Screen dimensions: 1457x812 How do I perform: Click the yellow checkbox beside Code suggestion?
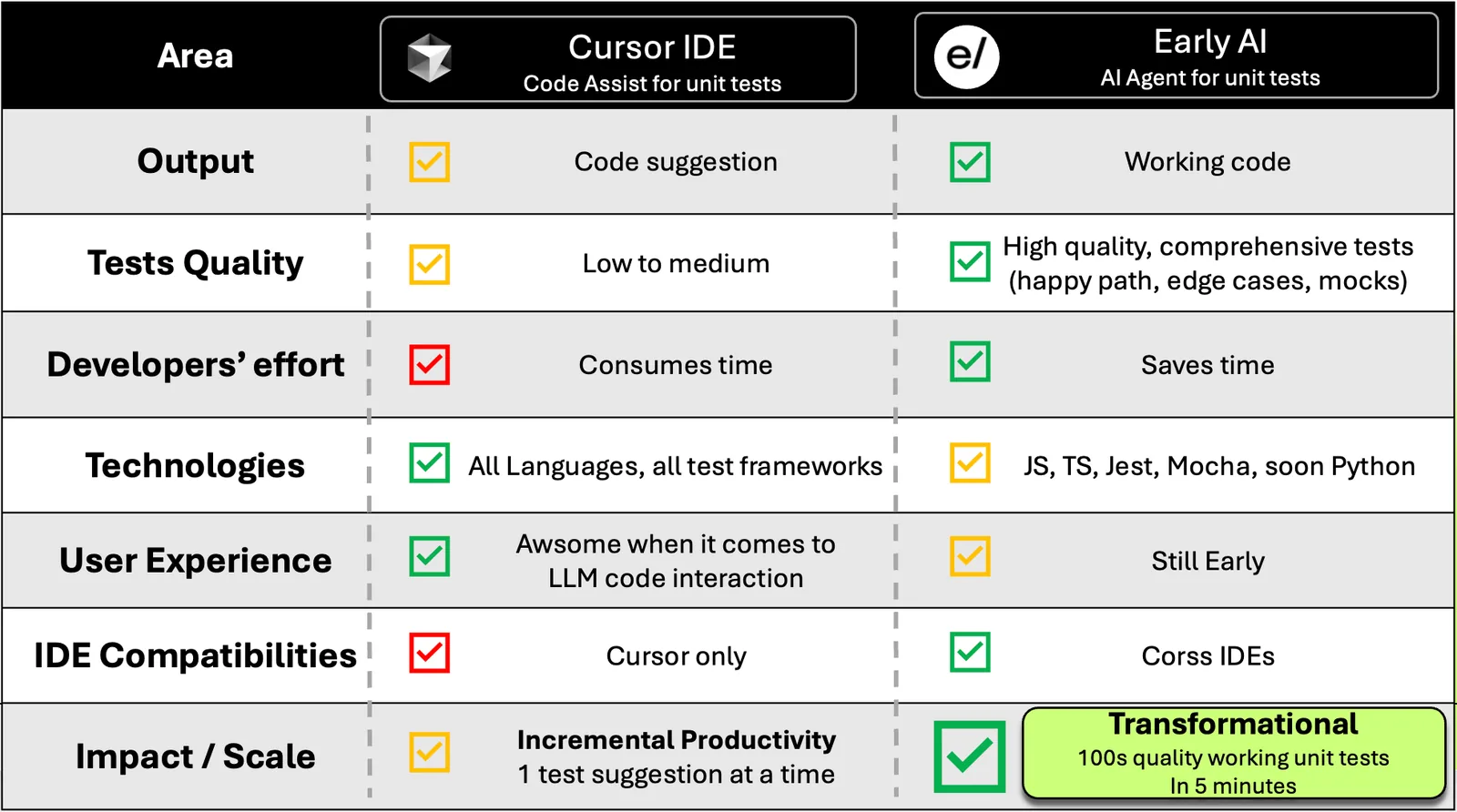[x=429, y=162]
